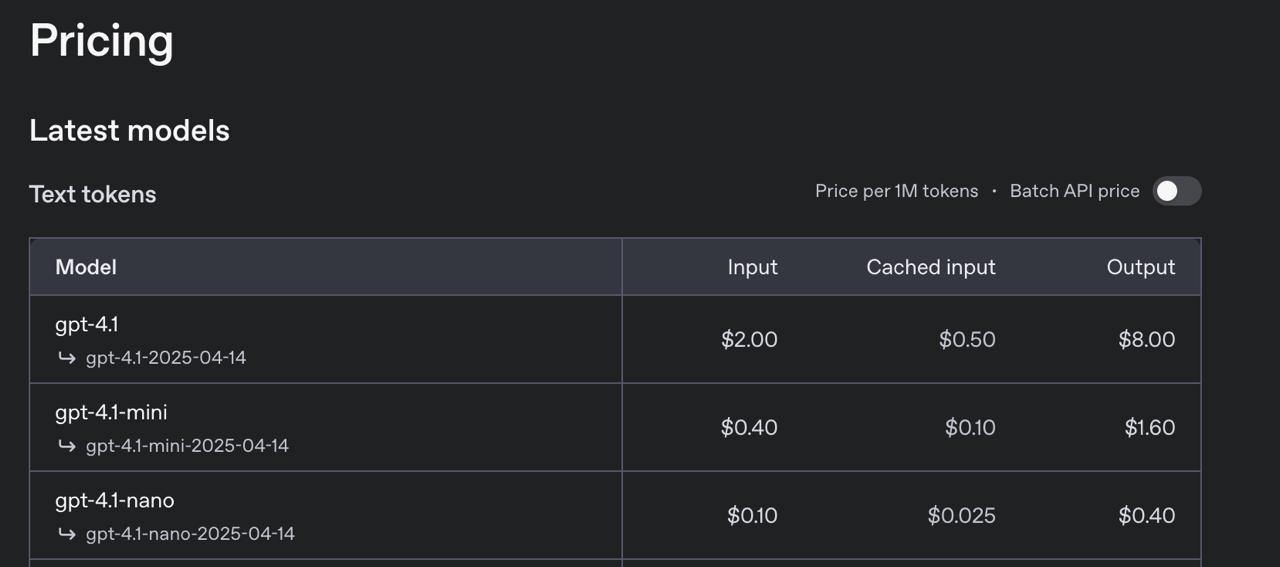
Task: Select the gpt-4.1 model name
Action: click(87, 324)
